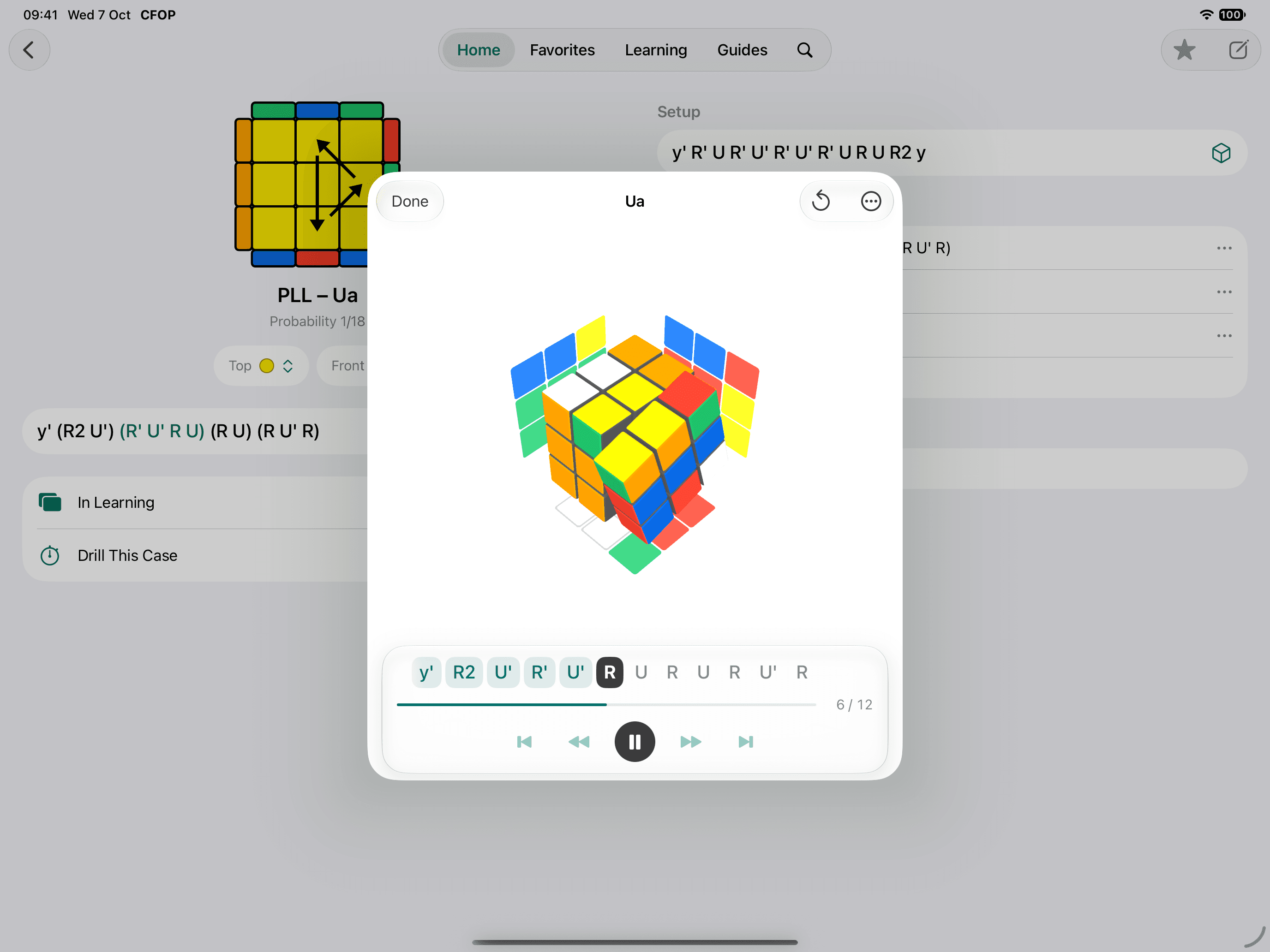This screenshot has height=952, width=1270.
Task: Step forward one move
Action: [x=691, y=741]
